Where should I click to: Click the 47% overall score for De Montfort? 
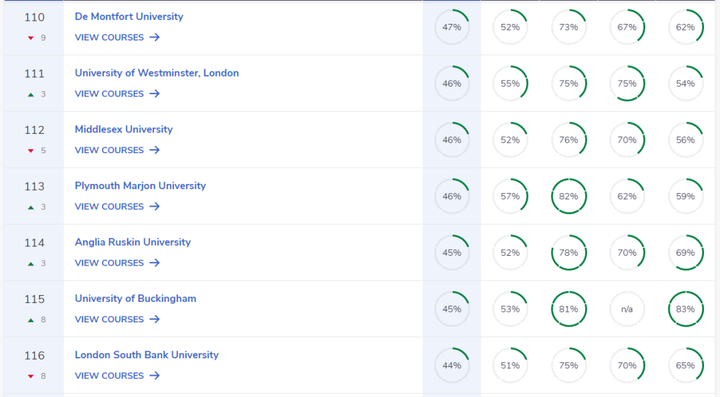coord(452,27)
